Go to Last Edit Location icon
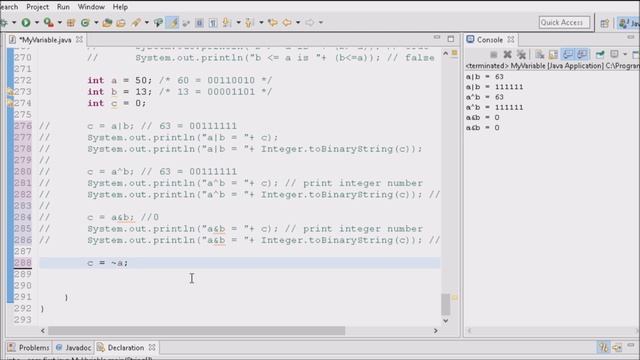Viewport: 640px width, 360px height. point(272,23)
